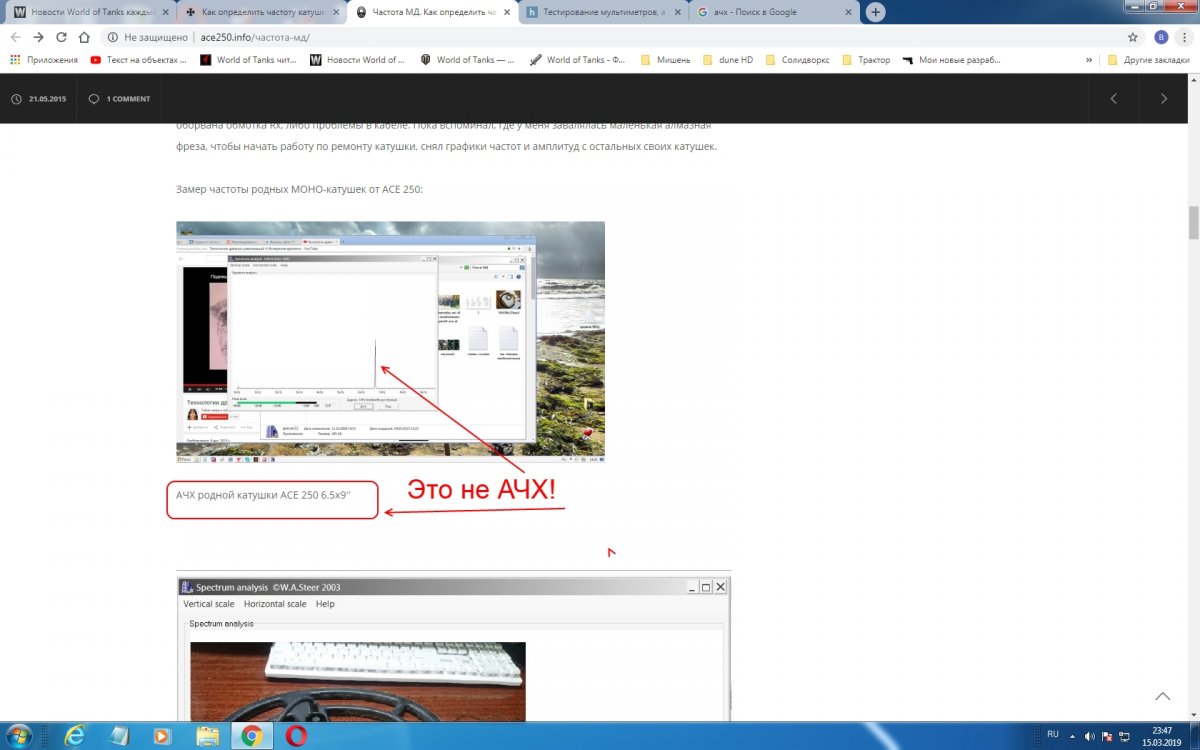This screenshot has height=750, width=1200.
Task: Open the '1 COMMENT' link
Action: pos(119,99)
